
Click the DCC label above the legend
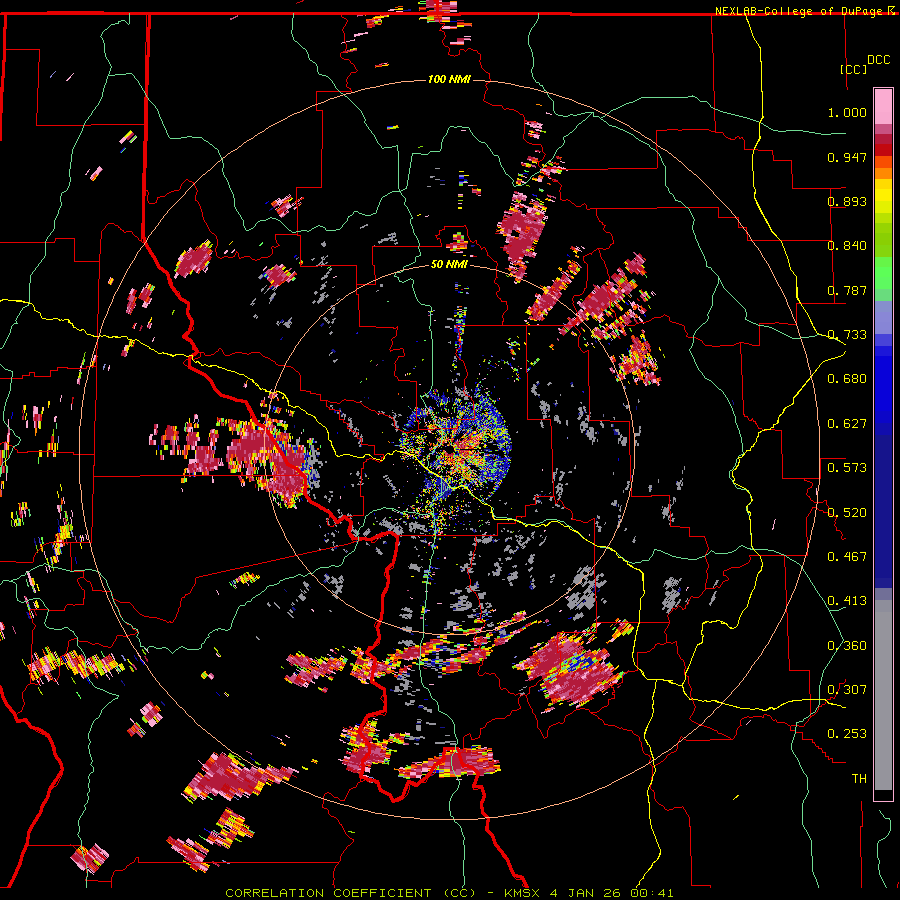[878, 60]
